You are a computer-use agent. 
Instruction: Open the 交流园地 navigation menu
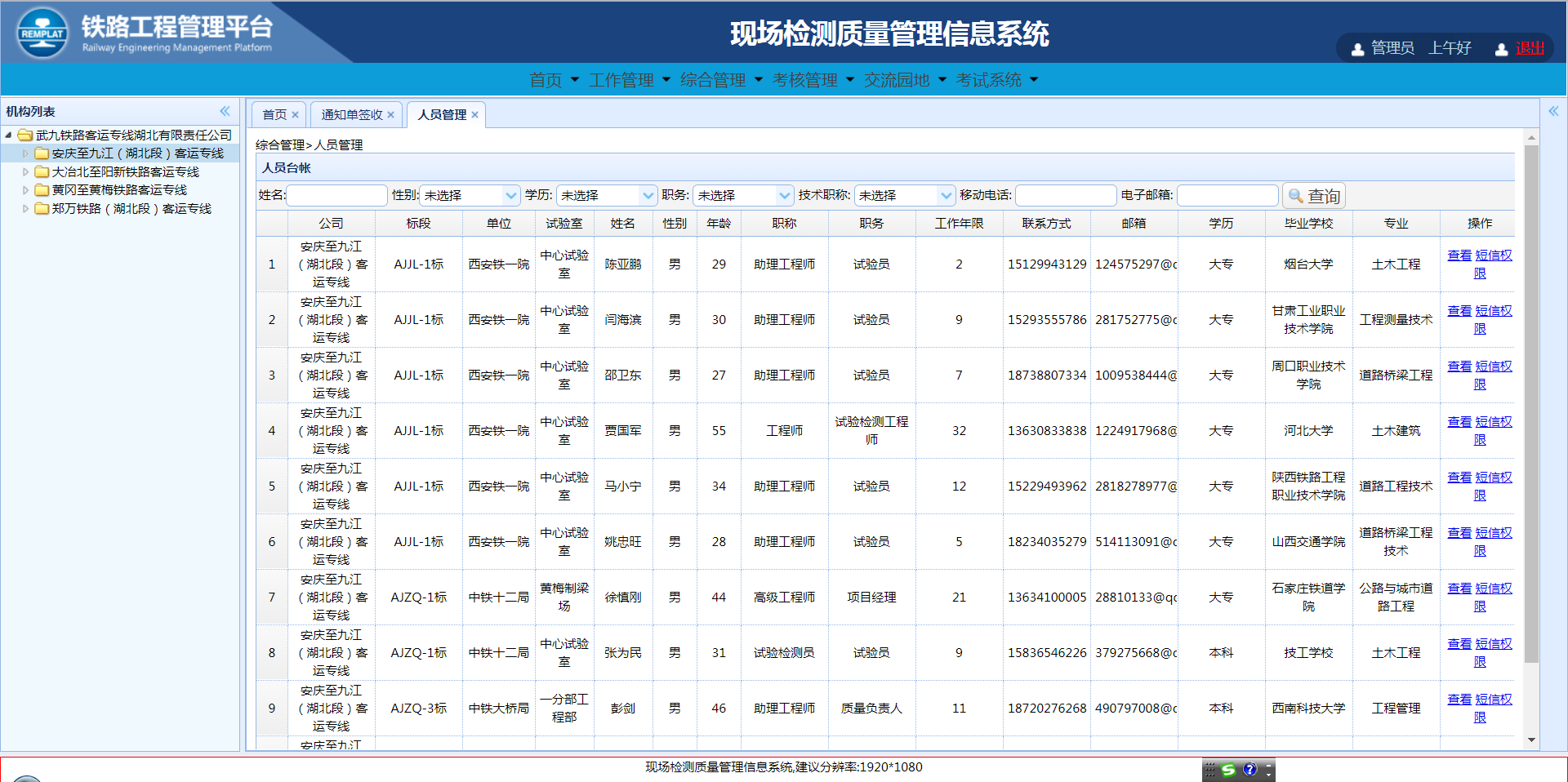click(905, 80)
